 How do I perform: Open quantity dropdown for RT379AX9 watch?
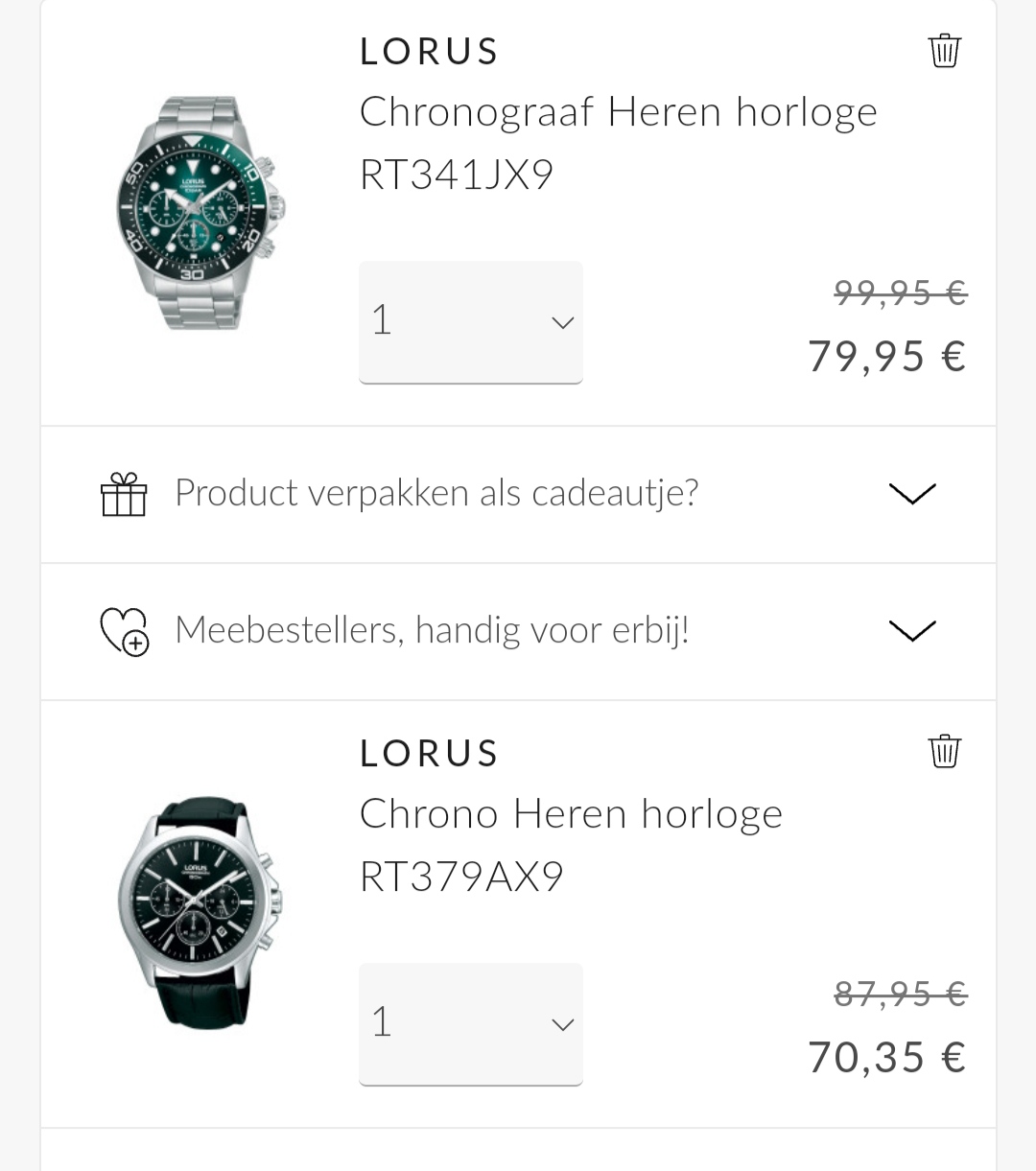(x=471, y=1024)
